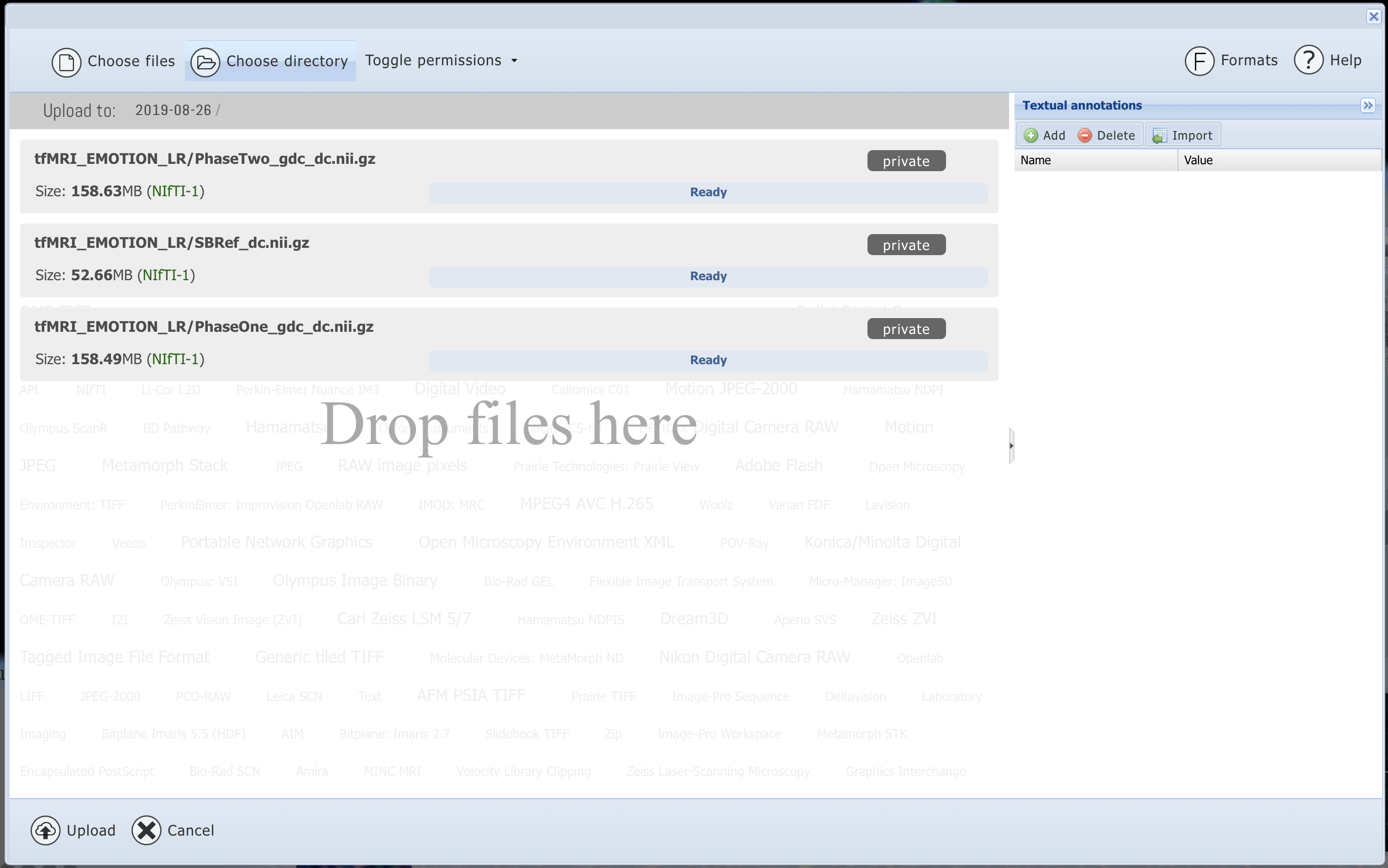Toggle private permission for PhaseOne_gdc_dc.nii.gz
Image resolution: width=1388 pixels, height=868 pixels.
905,329
